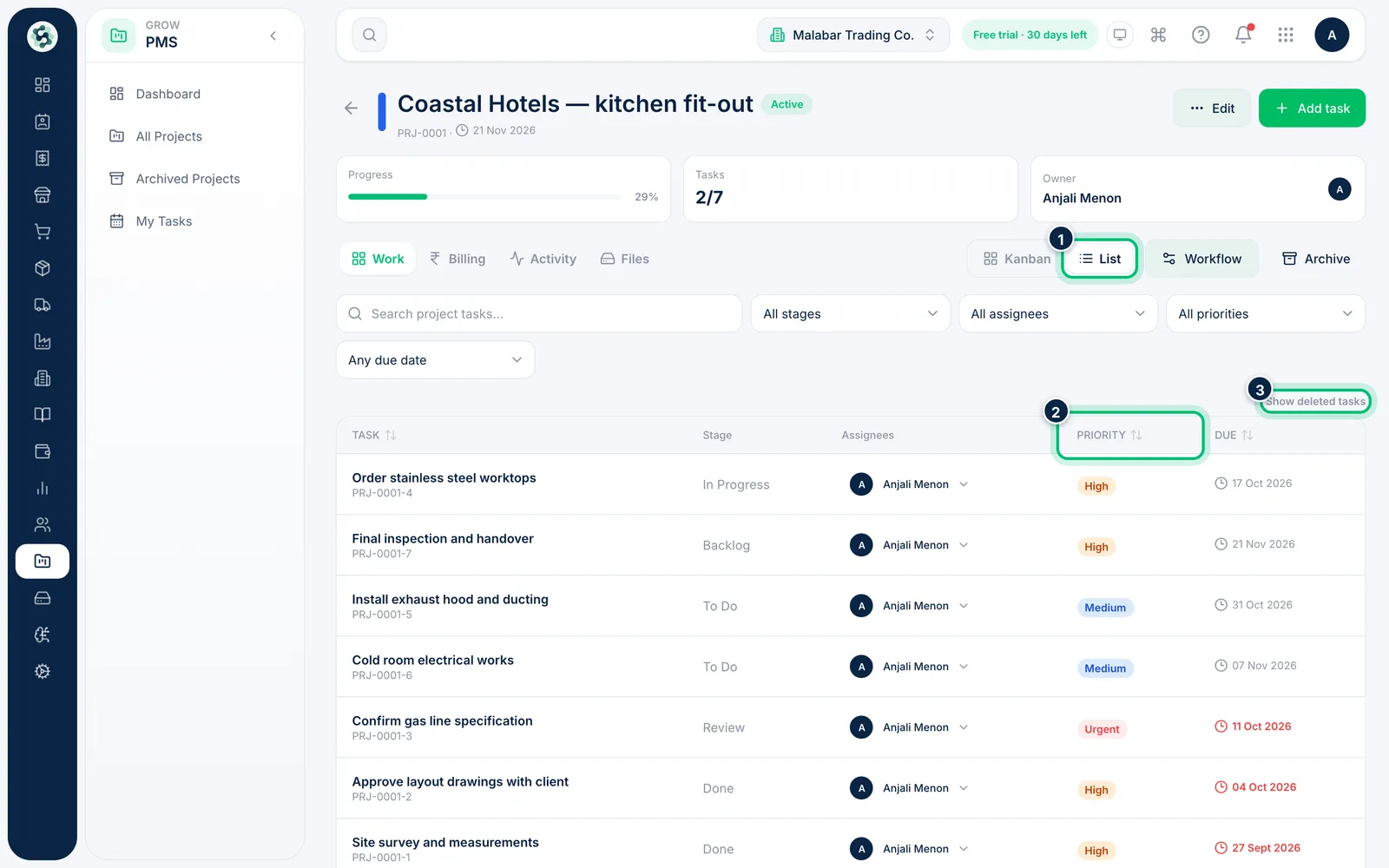Open the notifications bell

(x=1243, y=35)
